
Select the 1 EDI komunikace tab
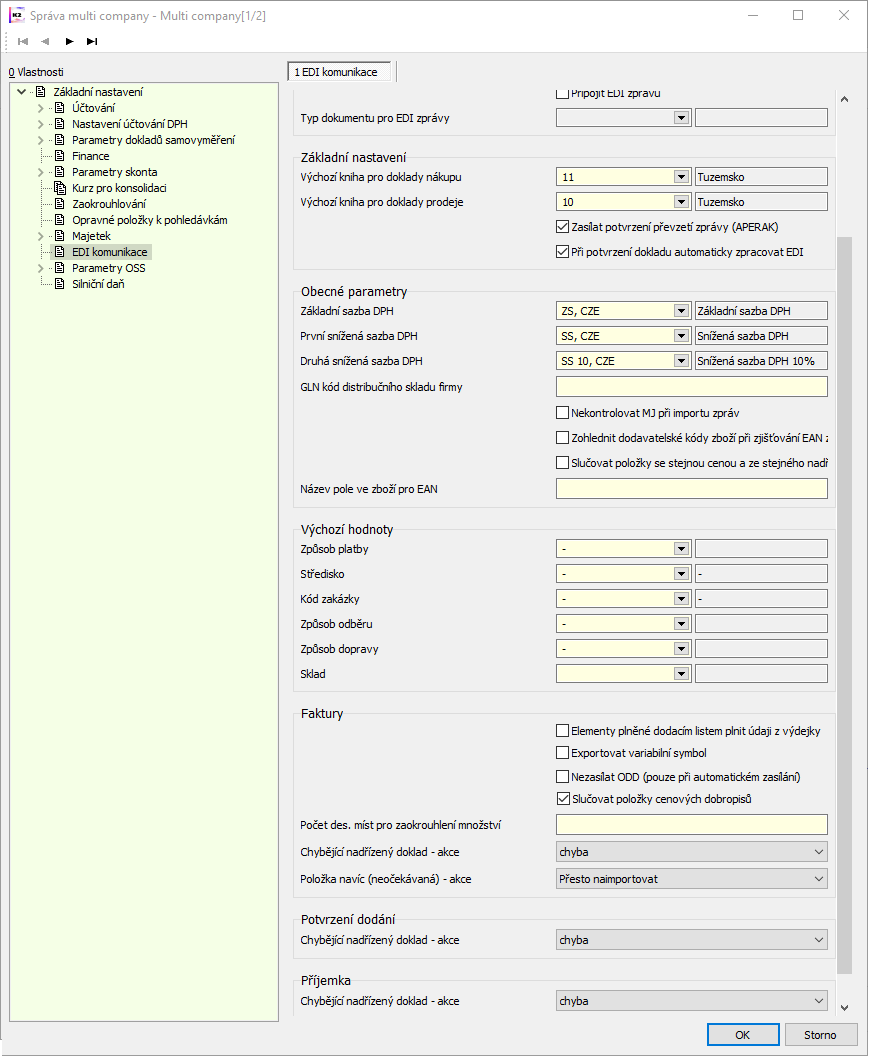[x=339, y=72]
